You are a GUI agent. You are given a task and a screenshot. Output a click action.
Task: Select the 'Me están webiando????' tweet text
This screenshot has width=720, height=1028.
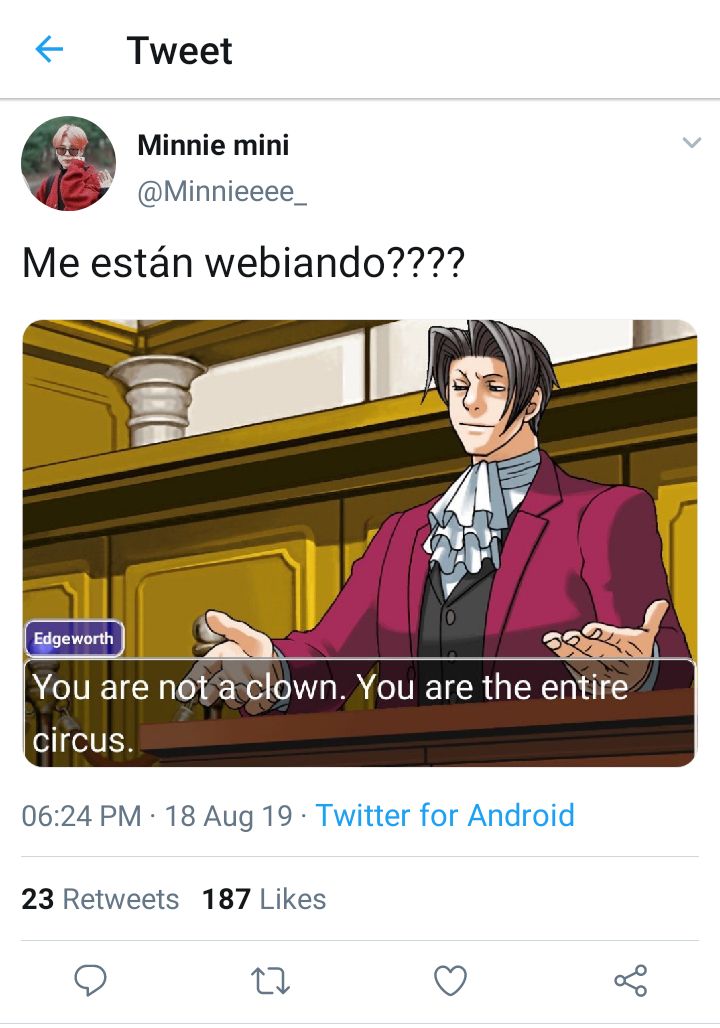(x=243, y=262)
